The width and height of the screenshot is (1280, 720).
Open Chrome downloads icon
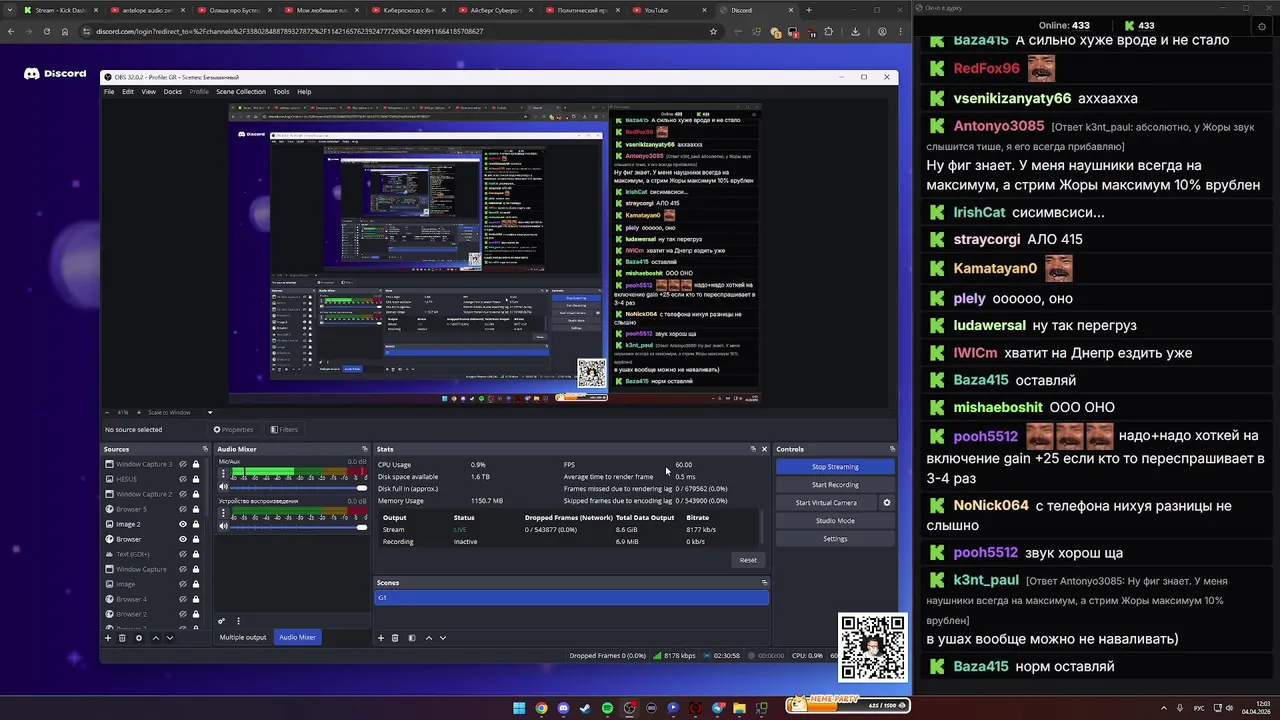(x=855, y=31)
